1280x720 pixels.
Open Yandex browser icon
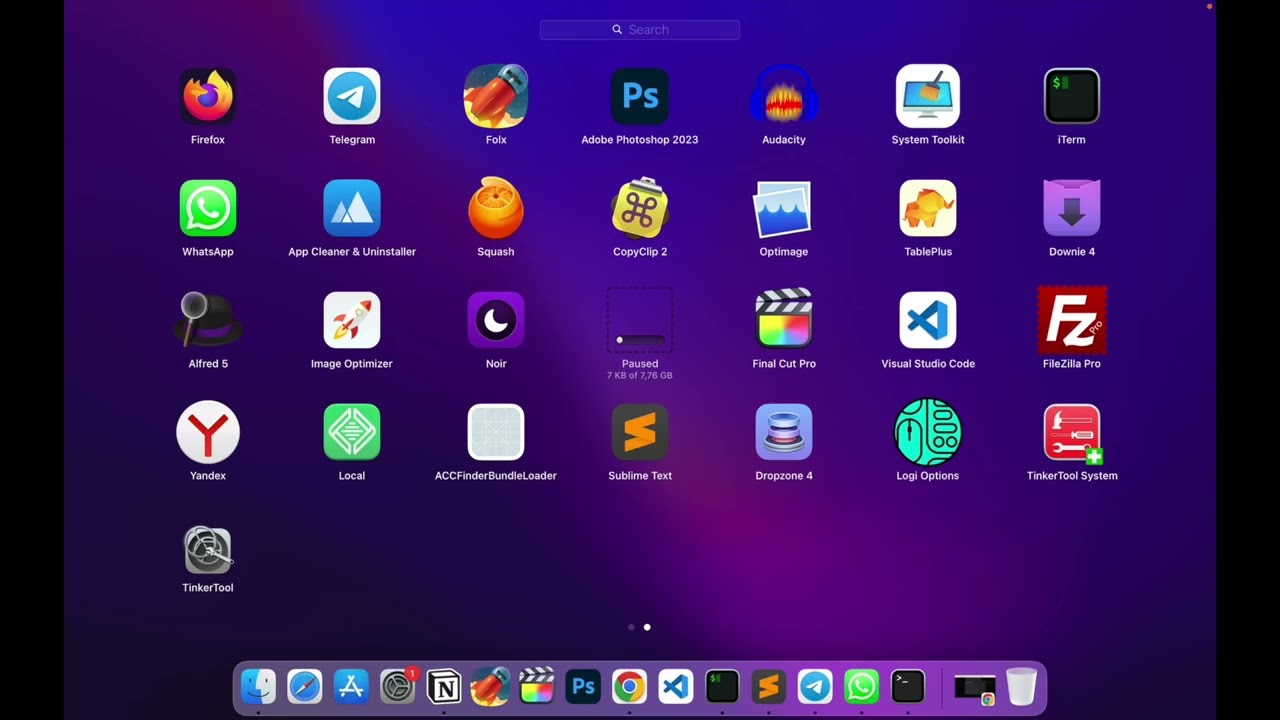pyautogui.click(x=208, y=433)
